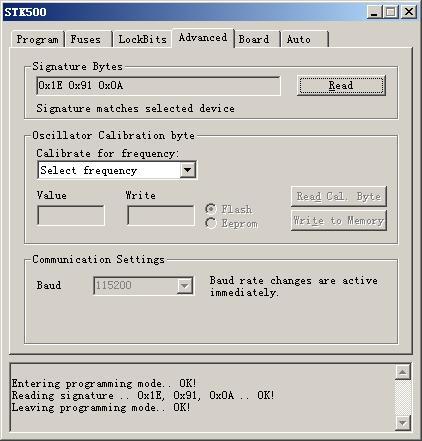Click the calibration Write field
This screenshot has width=422, height=441.
pos(161,215)
